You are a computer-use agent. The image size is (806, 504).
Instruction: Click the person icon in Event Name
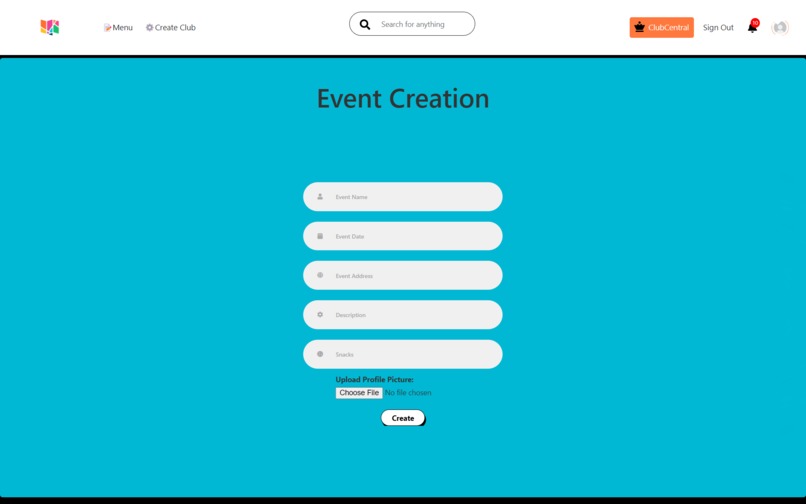point(320,196)
